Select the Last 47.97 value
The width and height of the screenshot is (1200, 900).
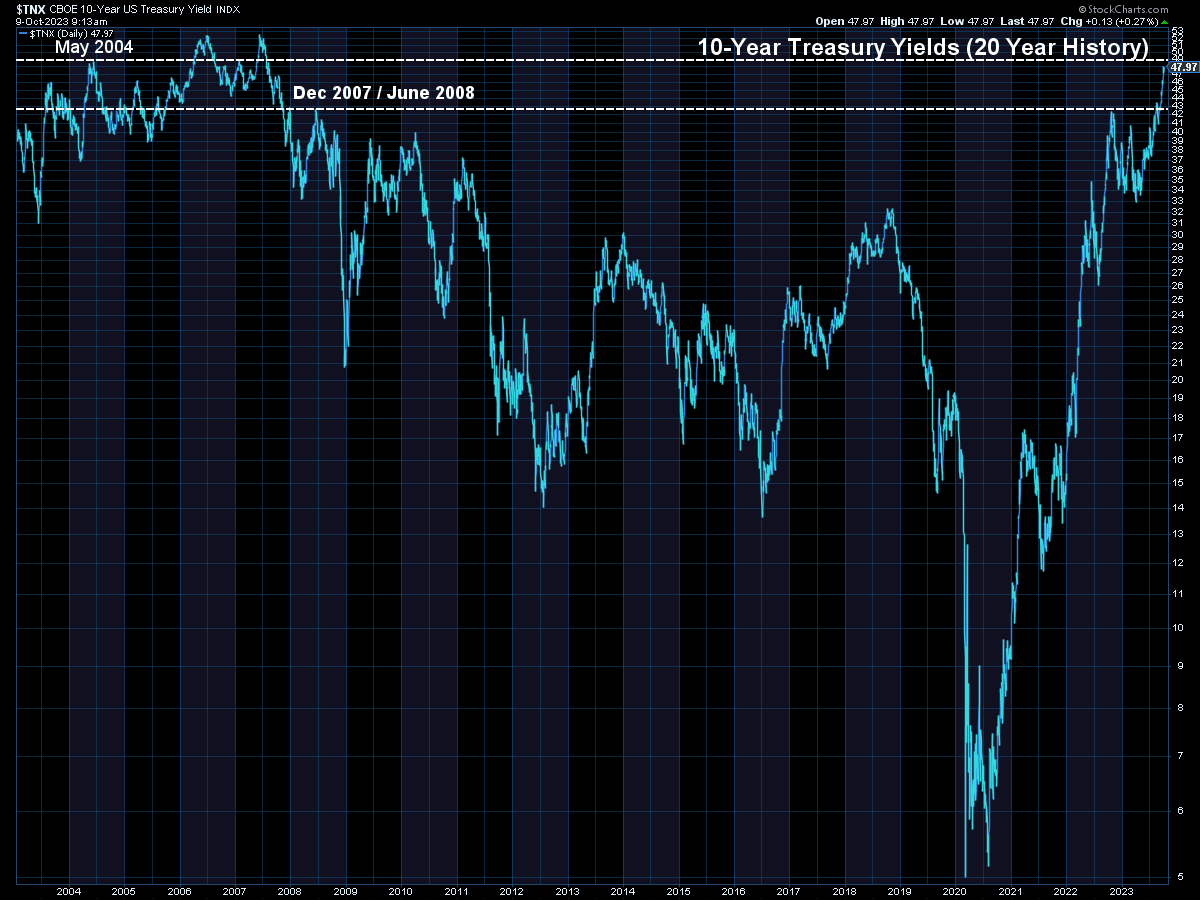point(1029,20)
